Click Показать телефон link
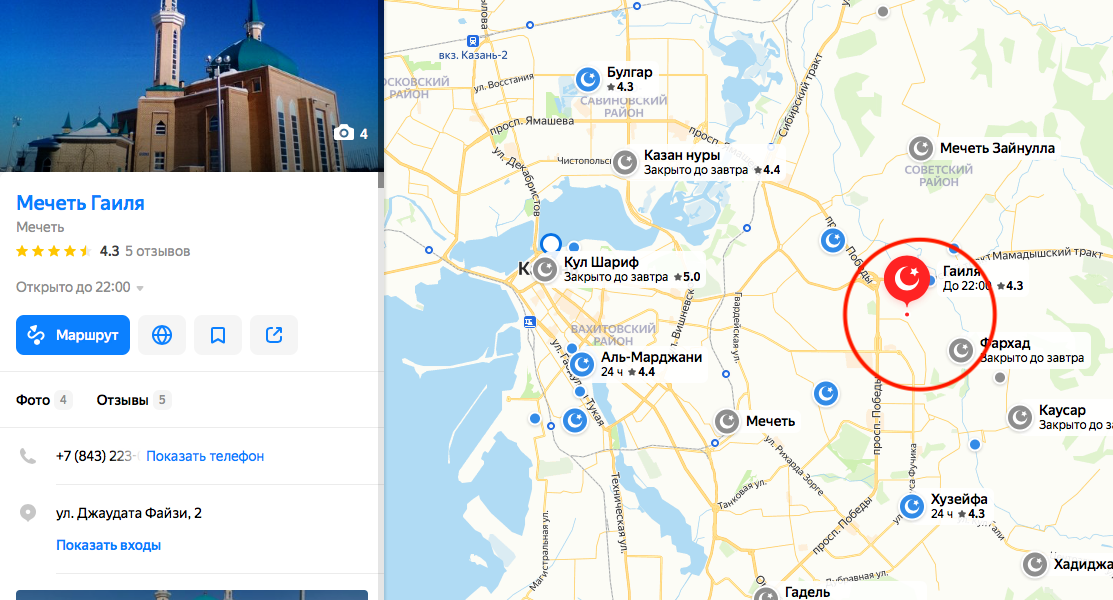 coord(205,457)
